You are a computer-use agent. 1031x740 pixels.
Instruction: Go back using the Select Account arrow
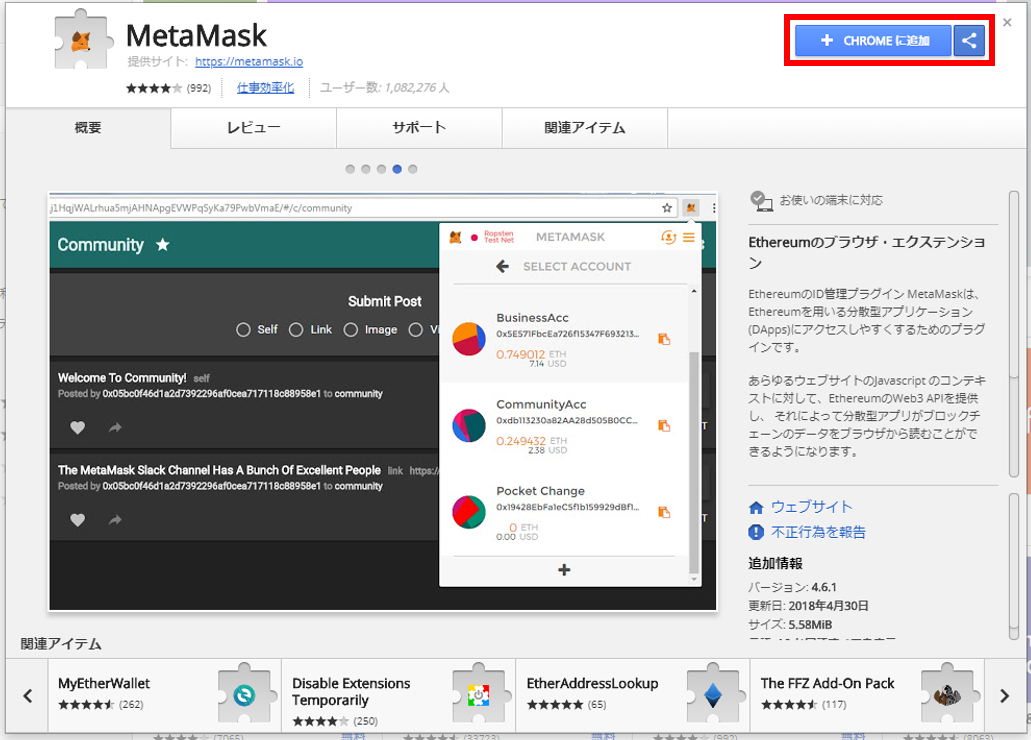(x=503, y=267)
